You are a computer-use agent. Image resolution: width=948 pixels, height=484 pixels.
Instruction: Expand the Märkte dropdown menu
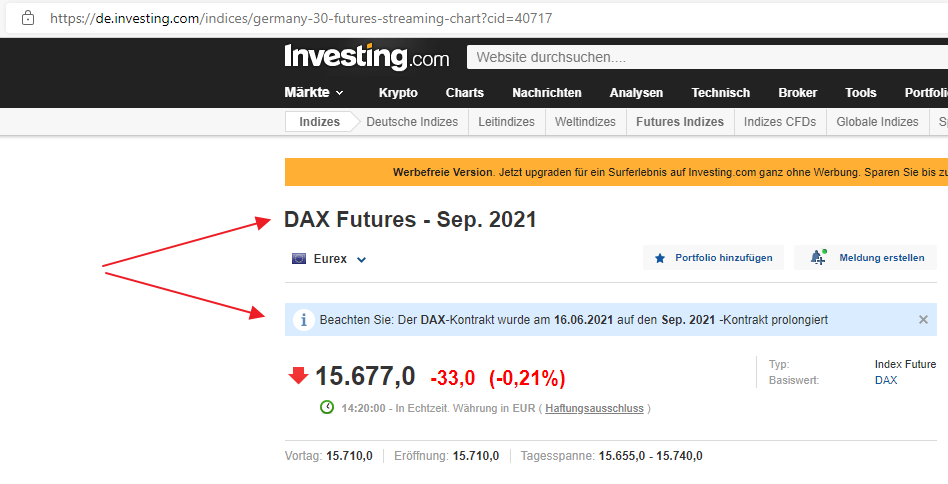coord(314,93)
